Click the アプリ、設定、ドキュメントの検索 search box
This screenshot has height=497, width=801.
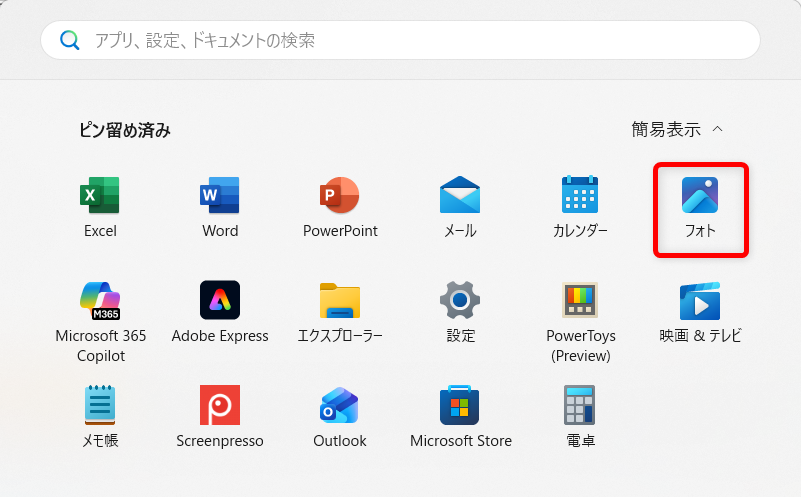[400, 40]
